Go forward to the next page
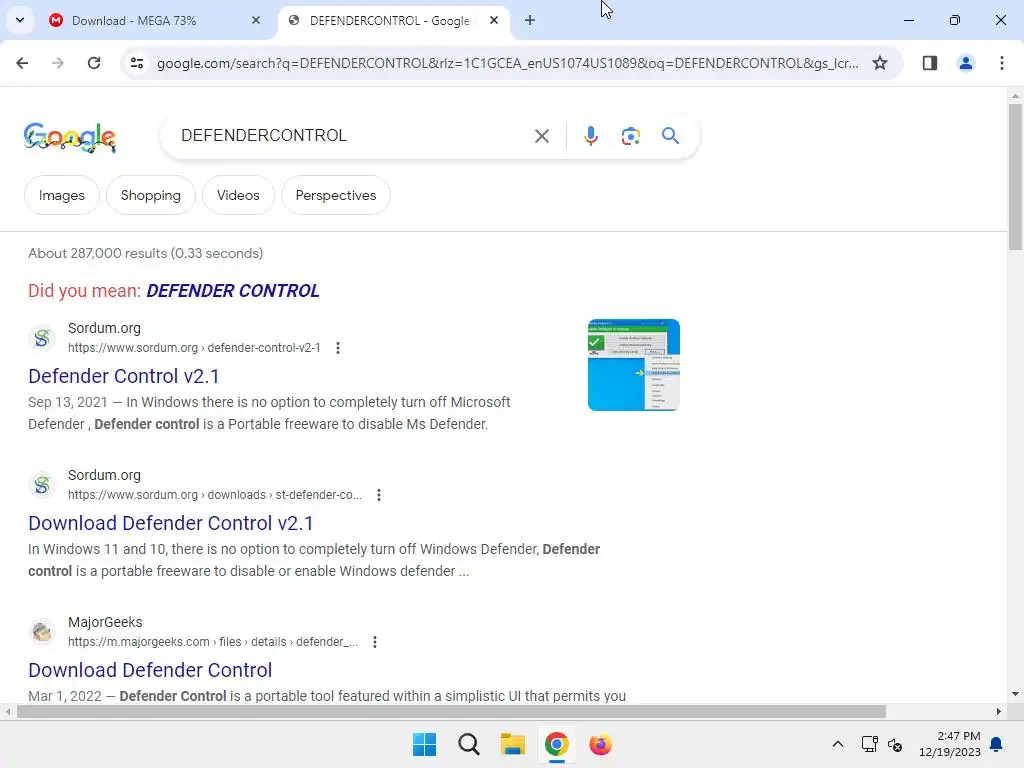Image resolution: width=1024 pixels, height=768 pixels. click(58, 63)
